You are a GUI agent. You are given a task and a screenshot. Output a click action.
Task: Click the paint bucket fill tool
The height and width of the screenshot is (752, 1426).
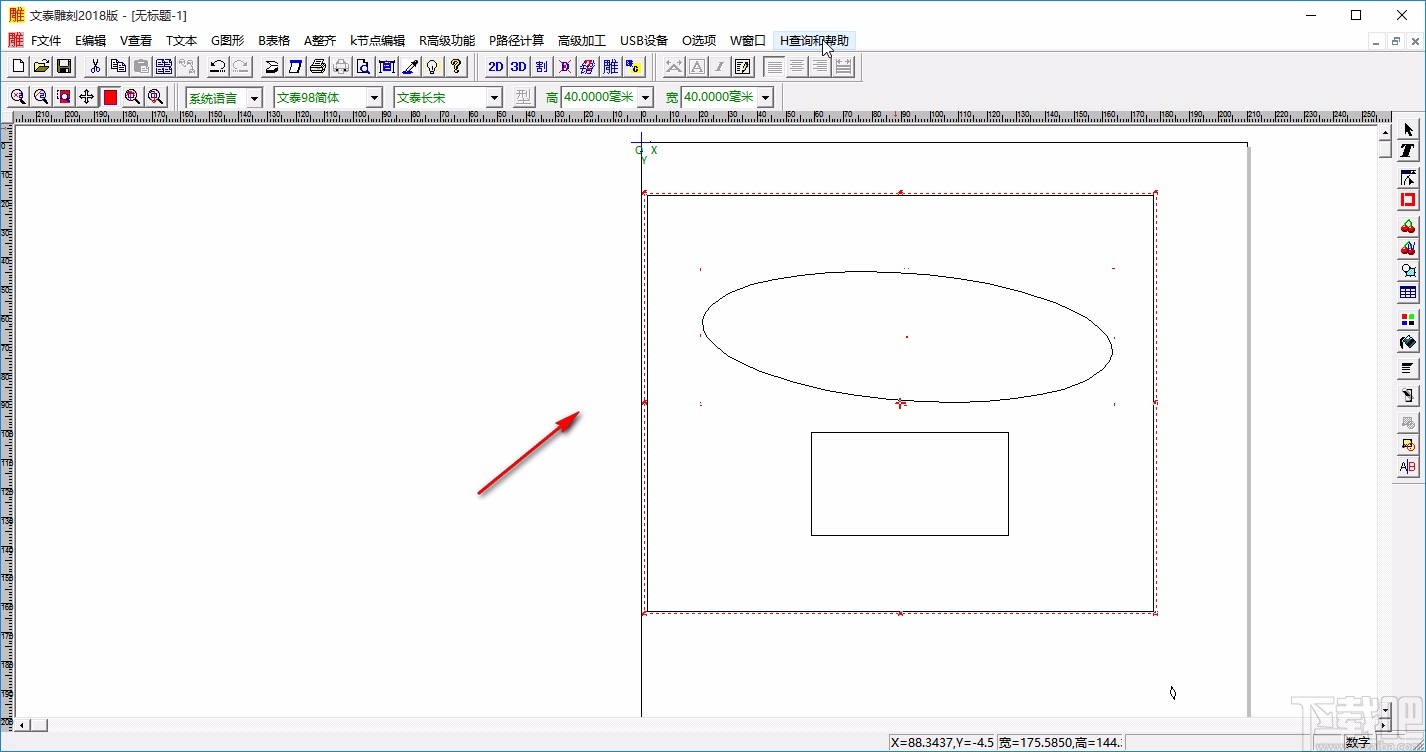point(1408,343)
